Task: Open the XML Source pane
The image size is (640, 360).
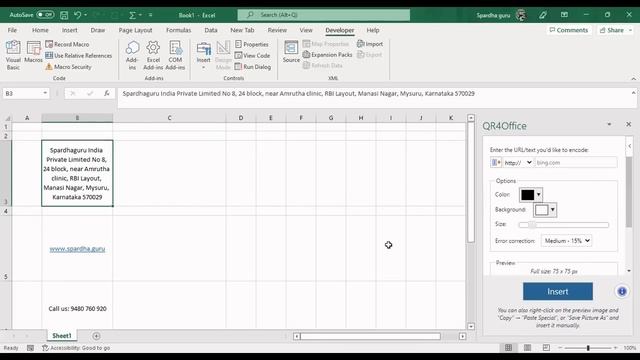Action: (x=291, y=52)
